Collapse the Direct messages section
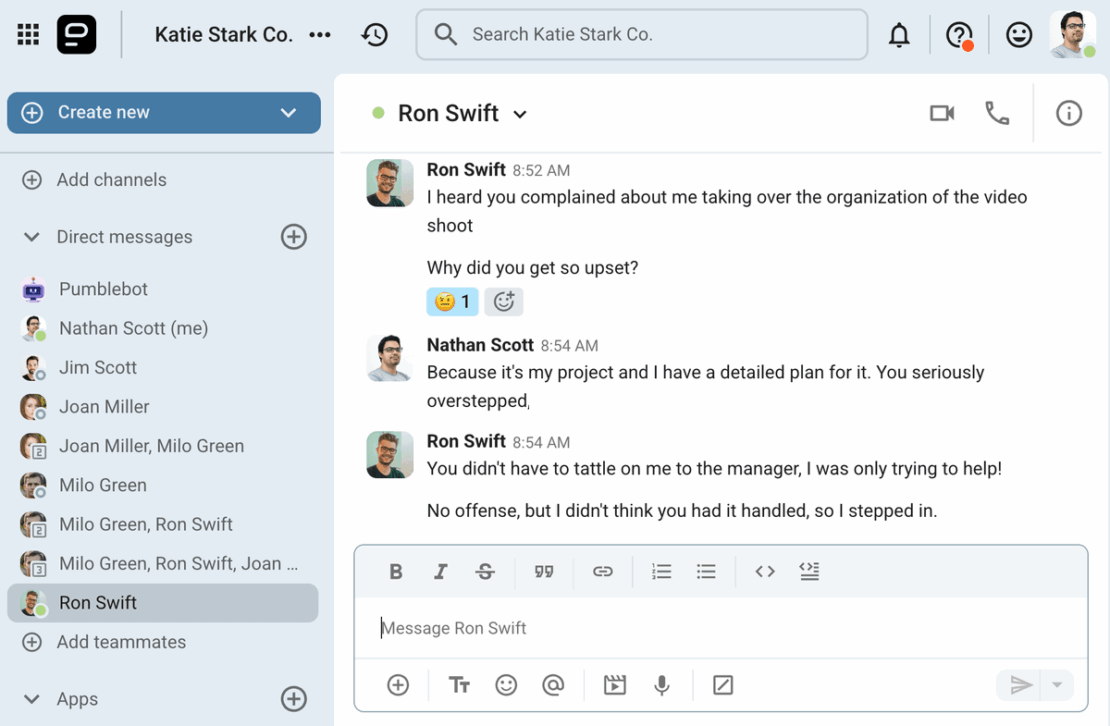 click(x=30, y=237)
